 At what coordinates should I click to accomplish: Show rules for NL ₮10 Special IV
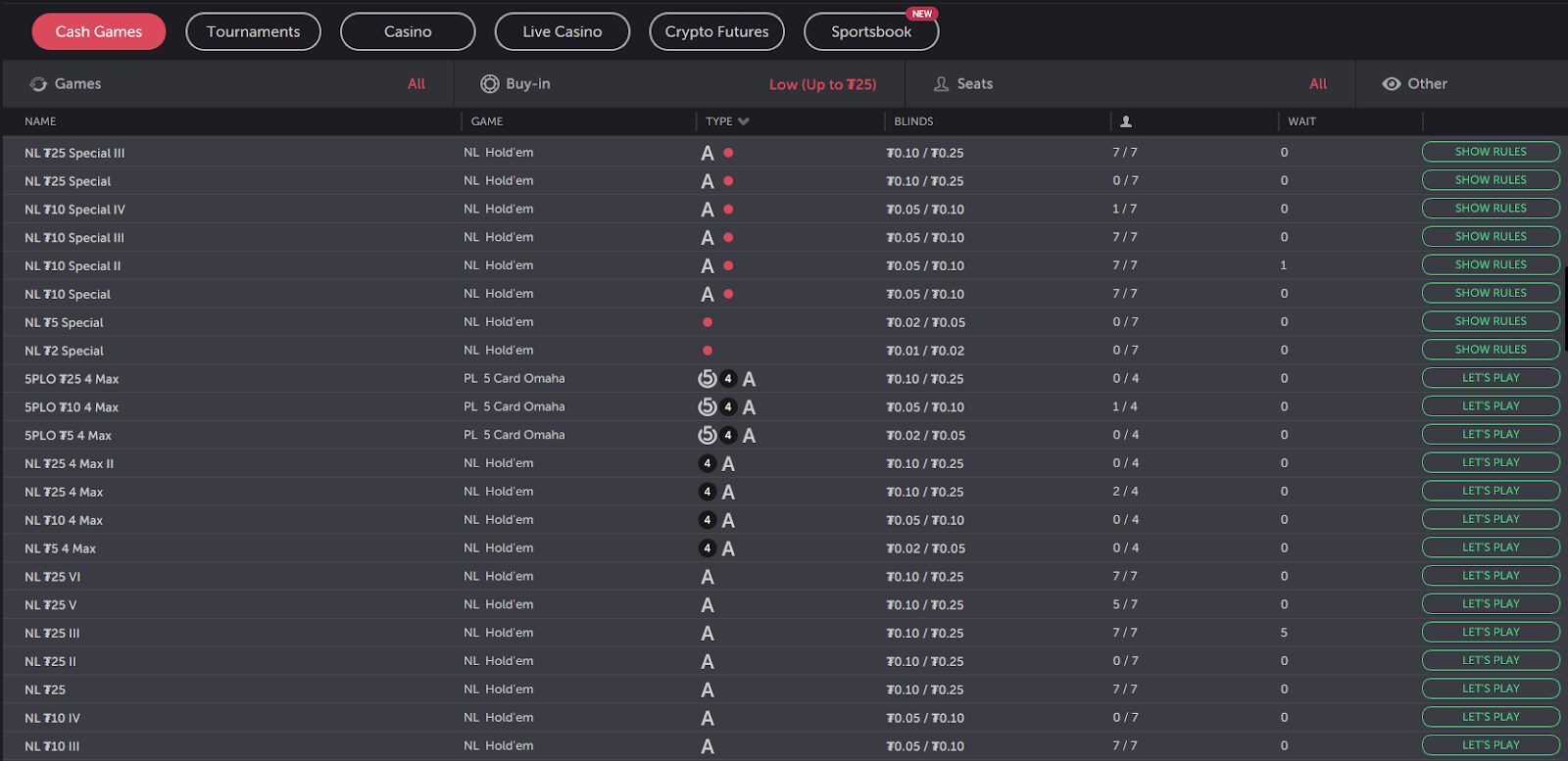[x=1491, y=209]
